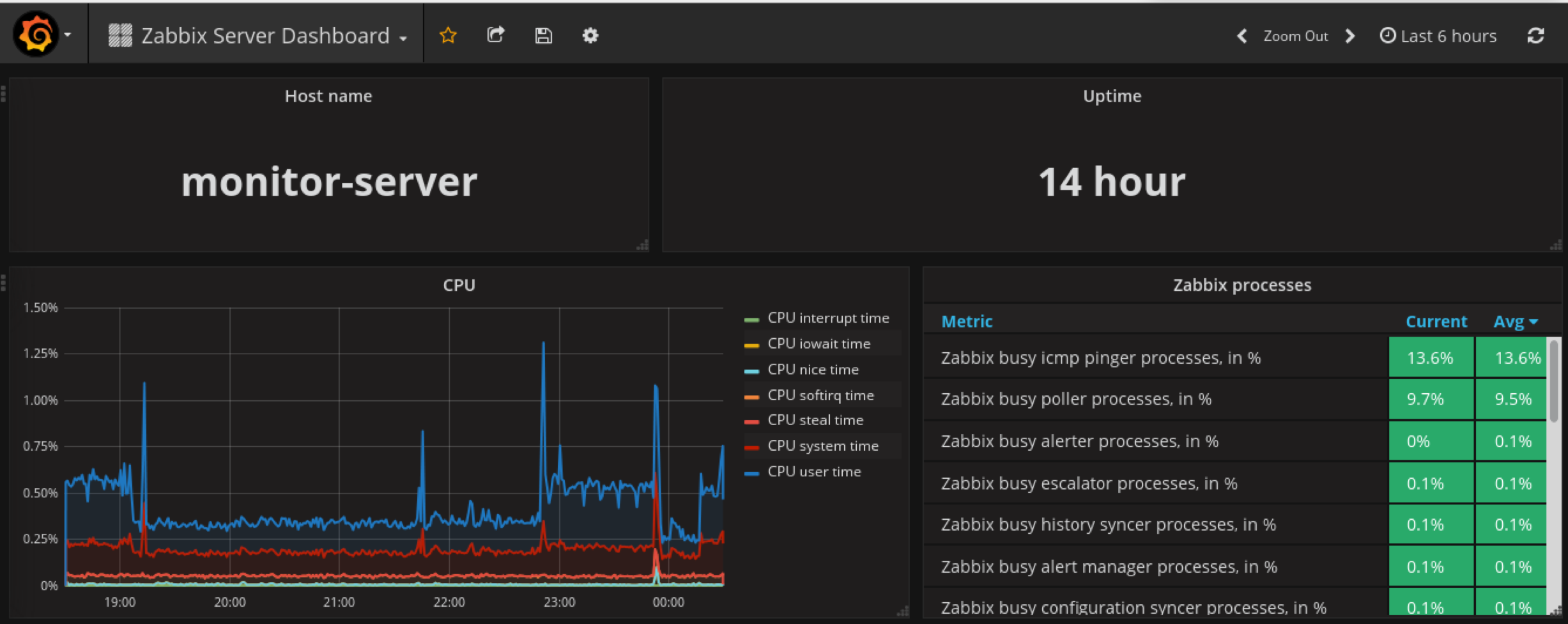Refresh the dashboard data
Image resolution: width=1568 pixels, height=624 pixels.
click(1536, 36)
